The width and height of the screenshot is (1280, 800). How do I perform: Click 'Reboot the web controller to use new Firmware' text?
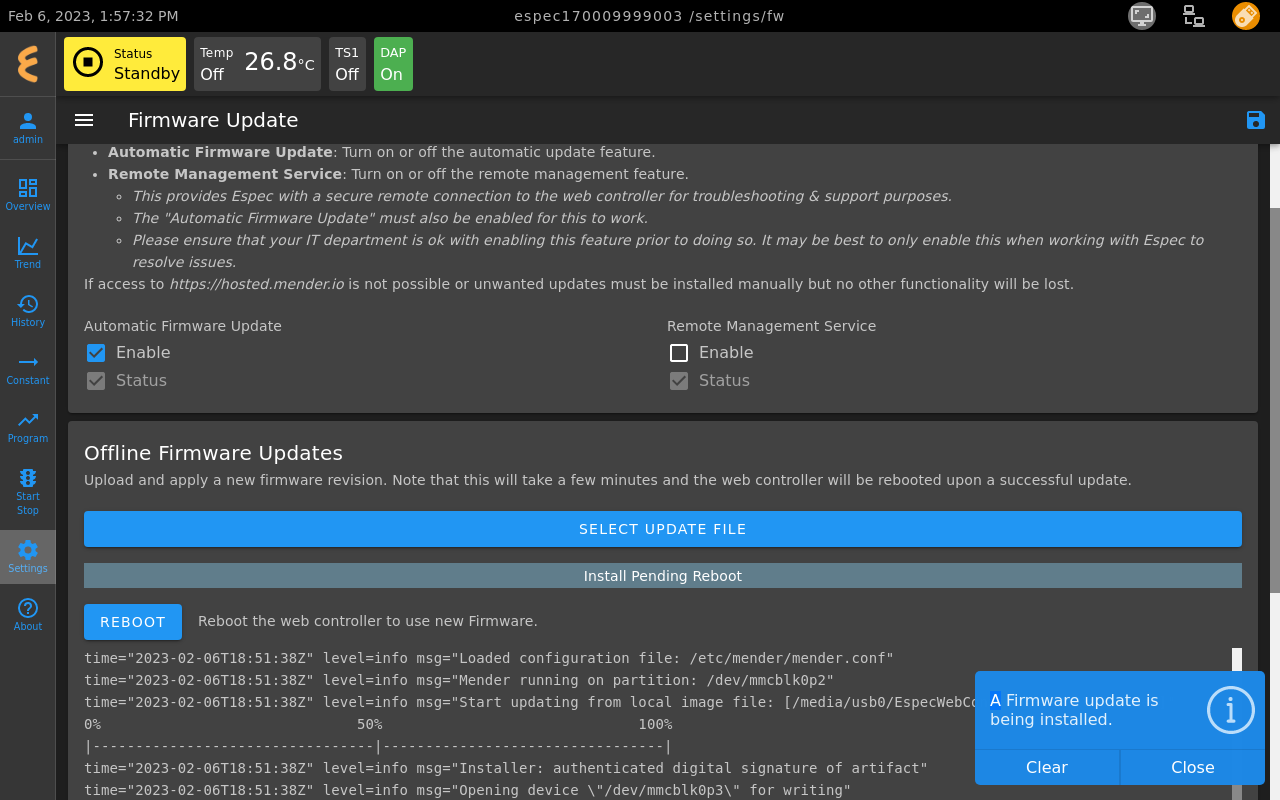368,621
